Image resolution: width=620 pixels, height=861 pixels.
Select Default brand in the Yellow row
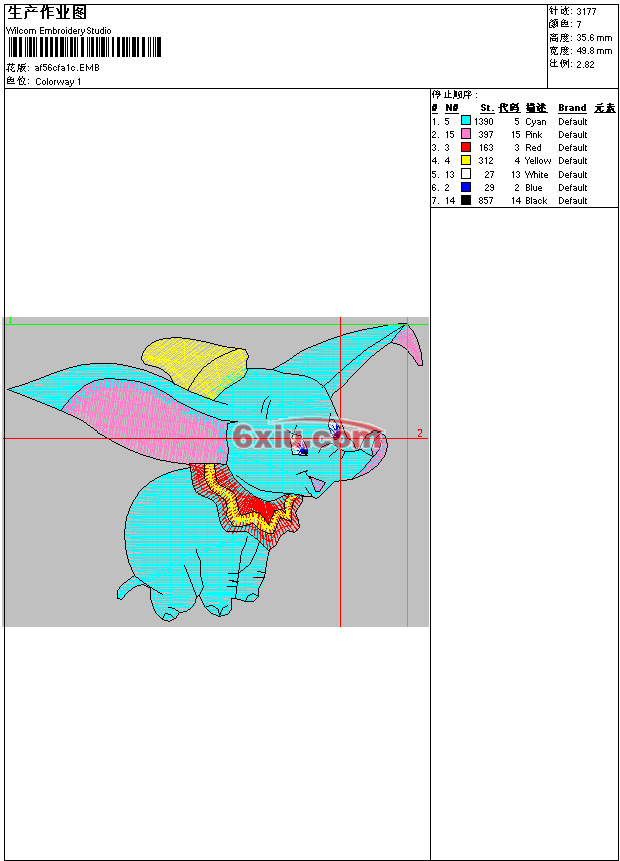tap(573, 161)
